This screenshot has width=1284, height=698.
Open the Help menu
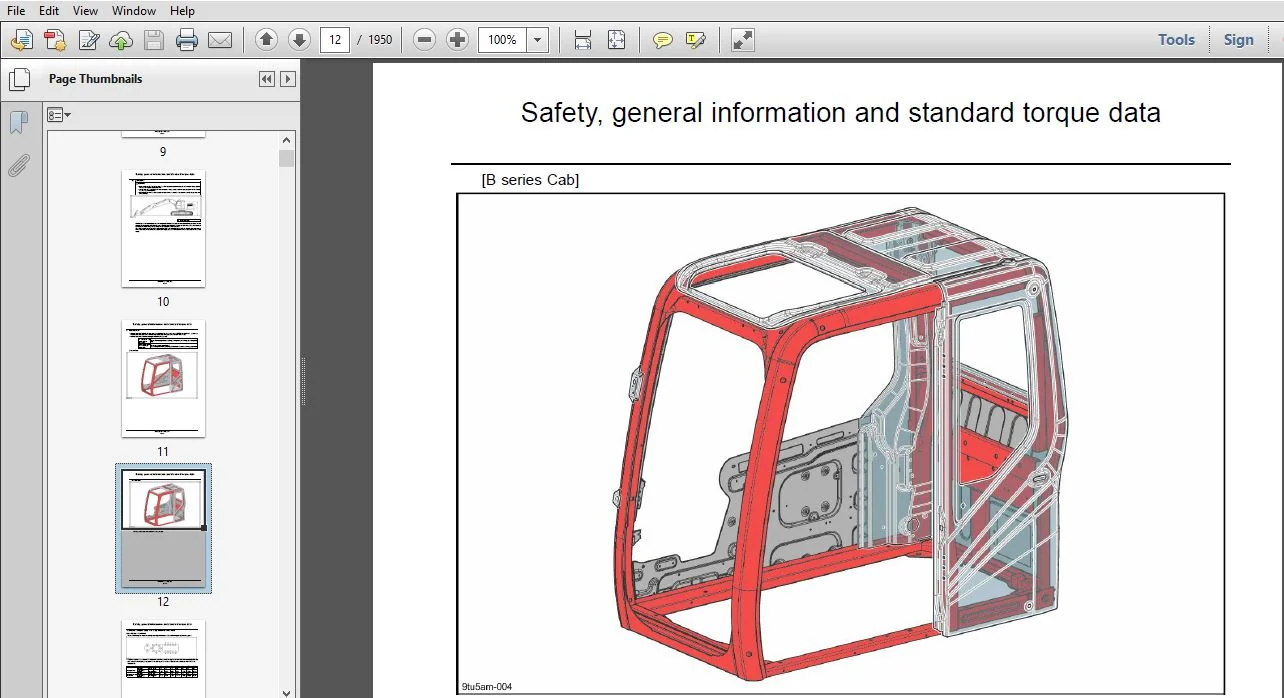(182, 11)
